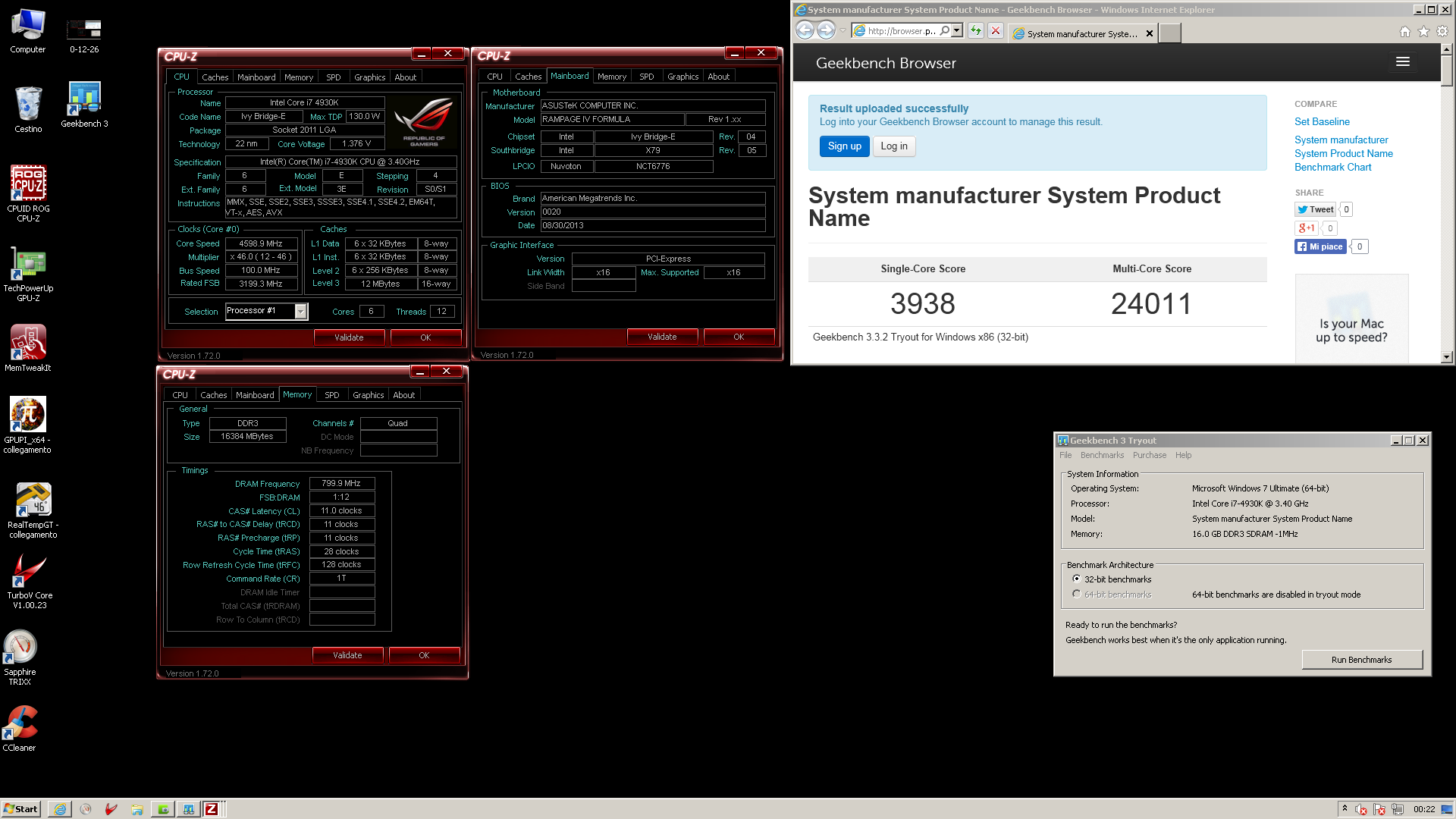Click the Start button

pos(20,809)
